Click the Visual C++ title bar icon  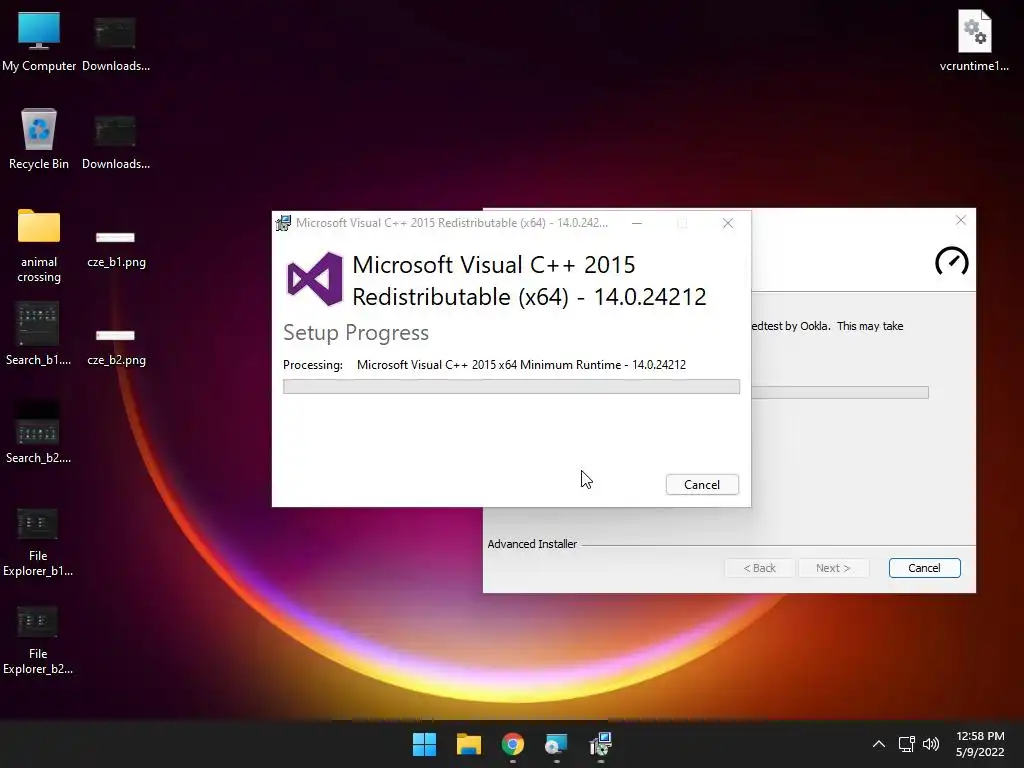[x=283, y=223]
